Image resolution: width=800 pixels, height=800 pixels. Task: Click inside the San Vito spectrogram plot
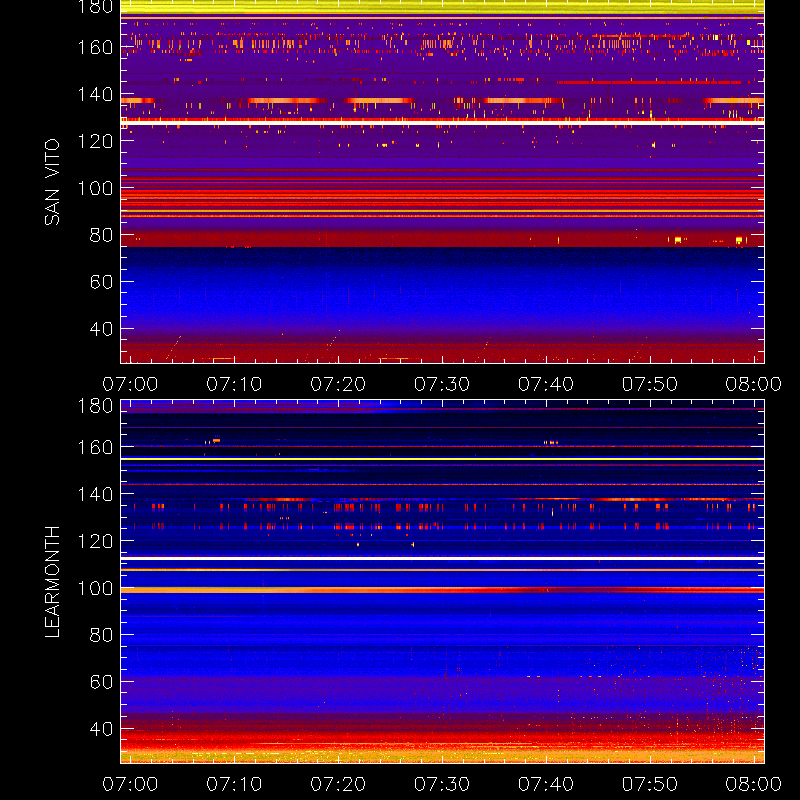[442, 182]
